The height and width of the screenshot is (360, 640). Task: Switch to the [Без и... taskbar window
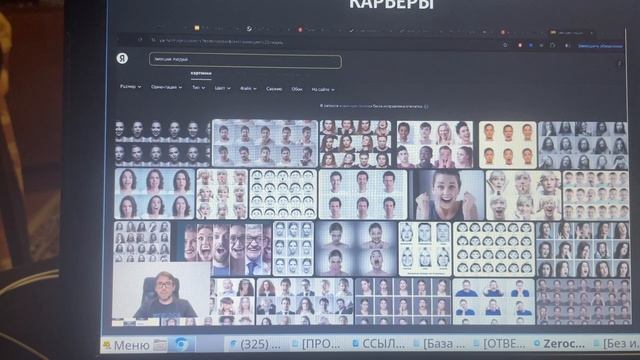click(x=616, y=344)
